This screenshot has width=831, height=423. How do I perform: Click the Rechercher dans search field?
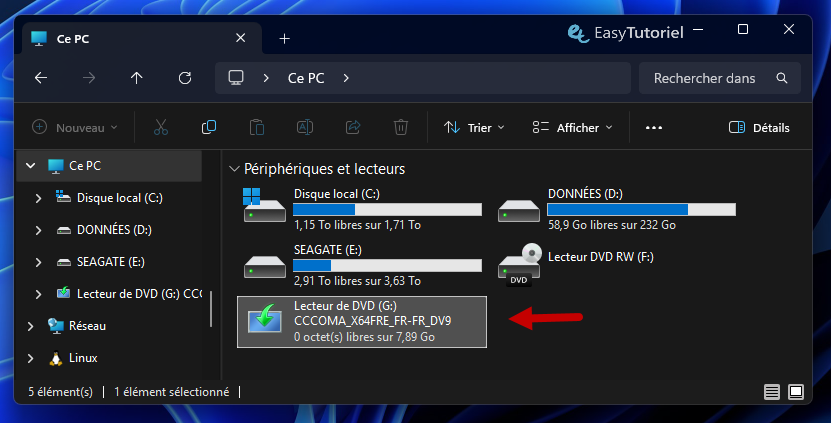tap(710, 78)
